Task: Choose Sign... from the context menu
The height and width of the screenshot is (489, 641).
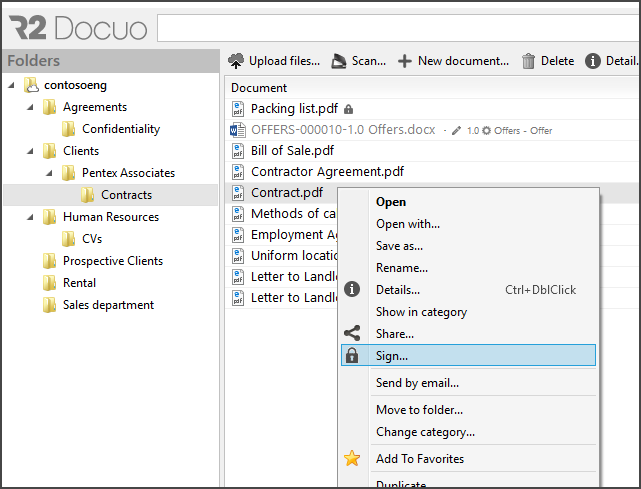Action: pyautogui.click(x=392, y=356)
